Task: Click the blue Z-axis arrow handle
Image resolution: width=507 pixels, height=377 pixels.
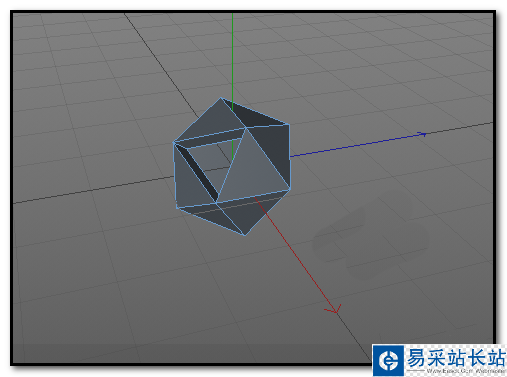Action: pos(421,134)
